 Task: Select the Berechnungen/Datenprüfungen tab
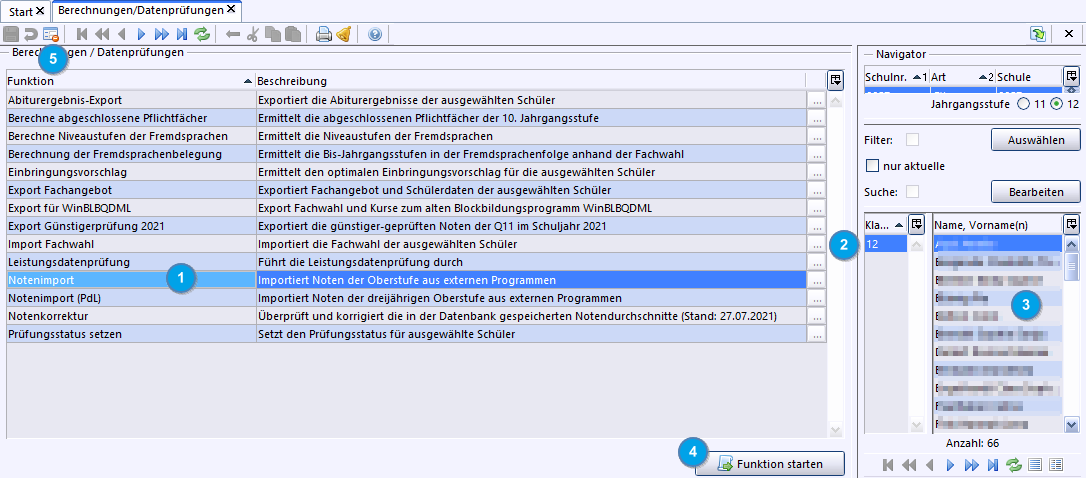coord(140,10)
